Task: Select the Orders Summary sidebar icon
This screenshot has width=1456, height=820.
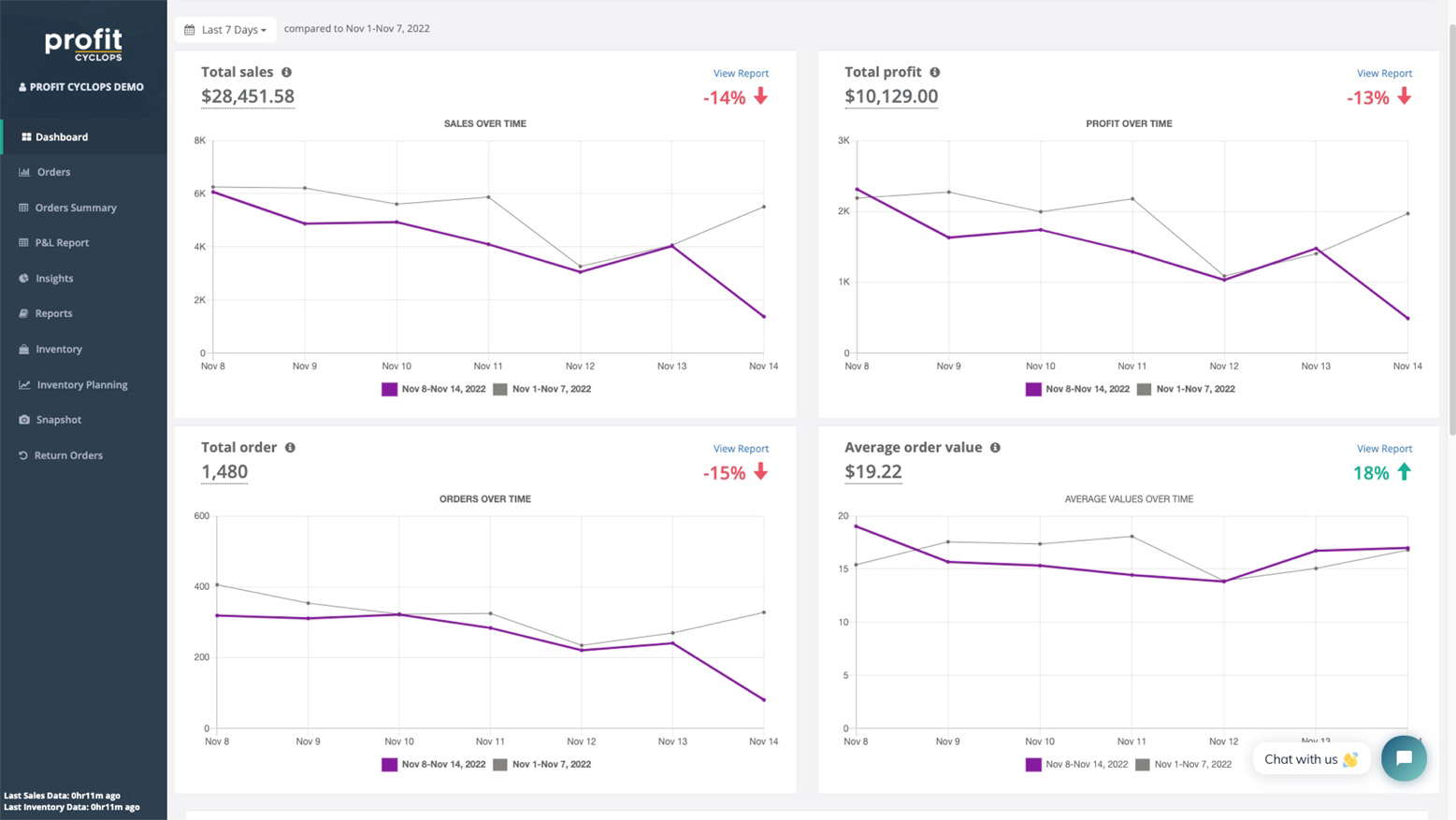Action: tap(22, 207)
